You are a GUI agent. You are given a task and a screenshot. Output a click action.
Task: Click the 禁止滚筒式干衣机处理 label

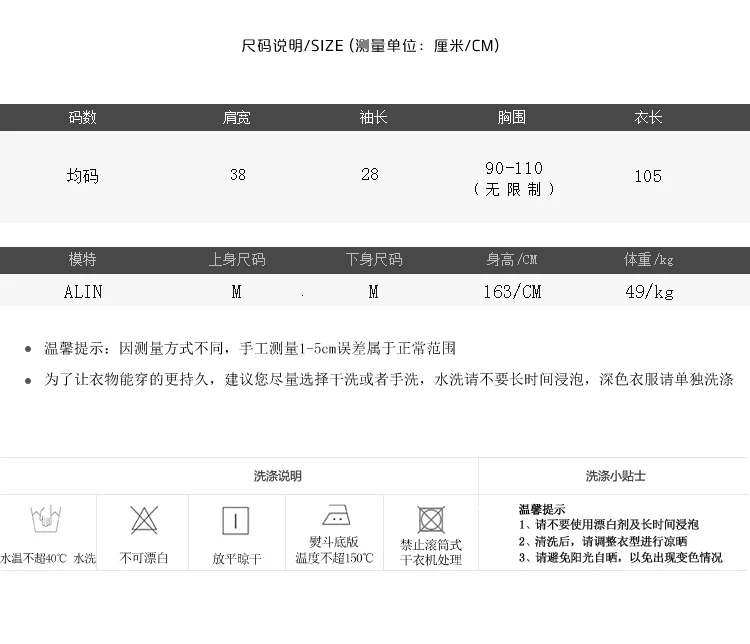pyautogui.click(x=431, y=552)
